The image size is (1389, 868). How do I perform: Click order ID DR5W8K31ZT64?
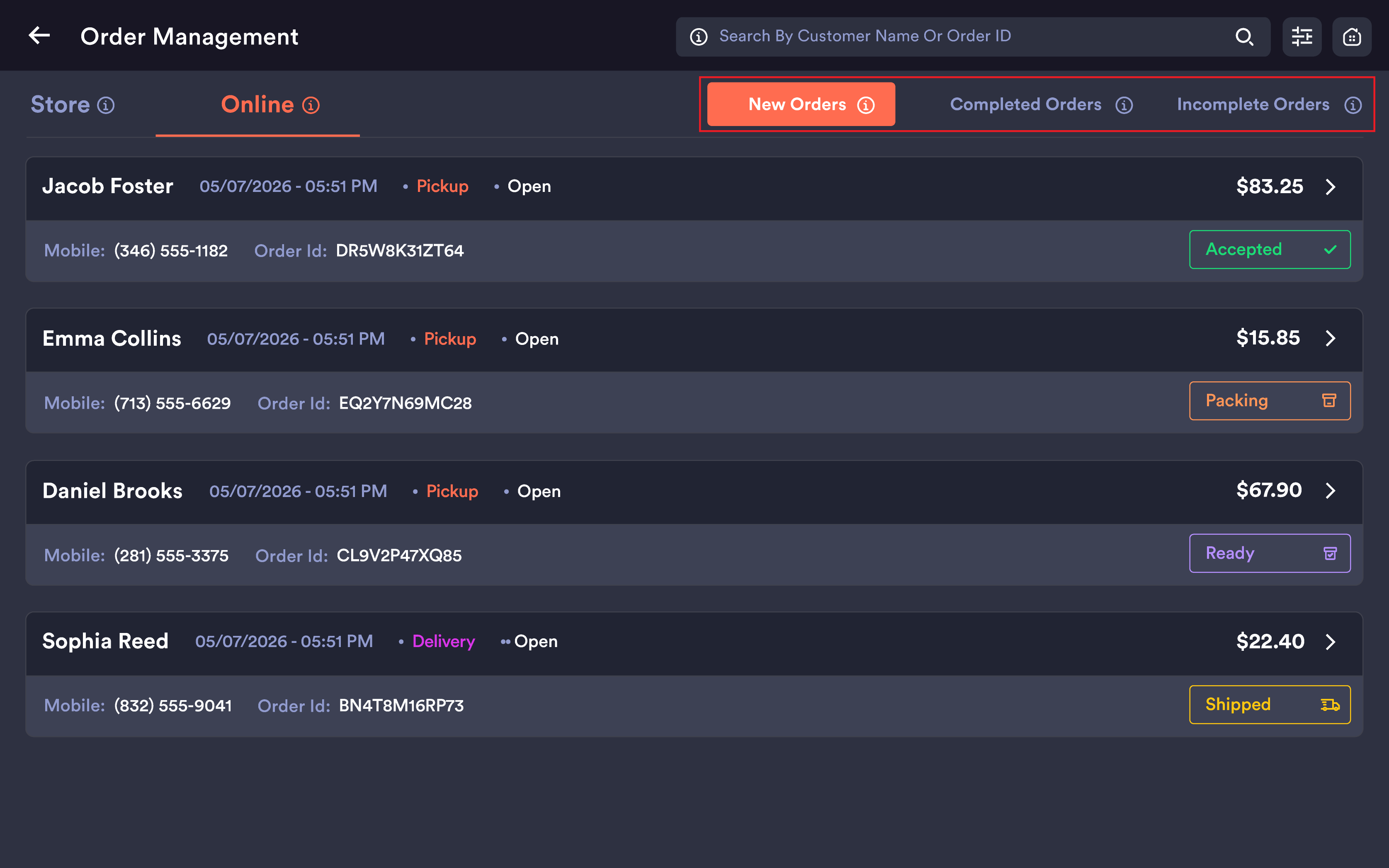[x=399, y=251]
